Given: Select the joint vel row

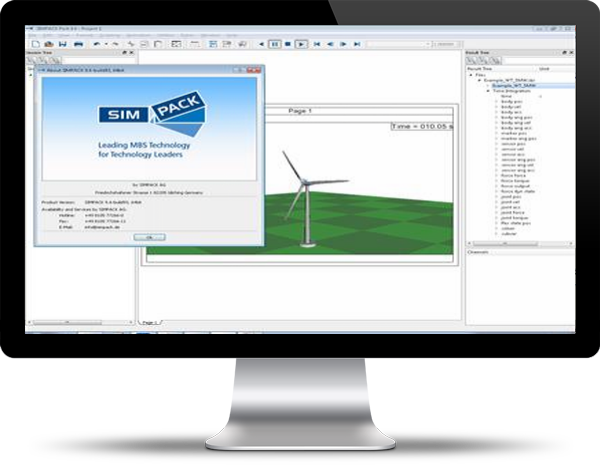Looking at the screenshot, I should [510, 202].
